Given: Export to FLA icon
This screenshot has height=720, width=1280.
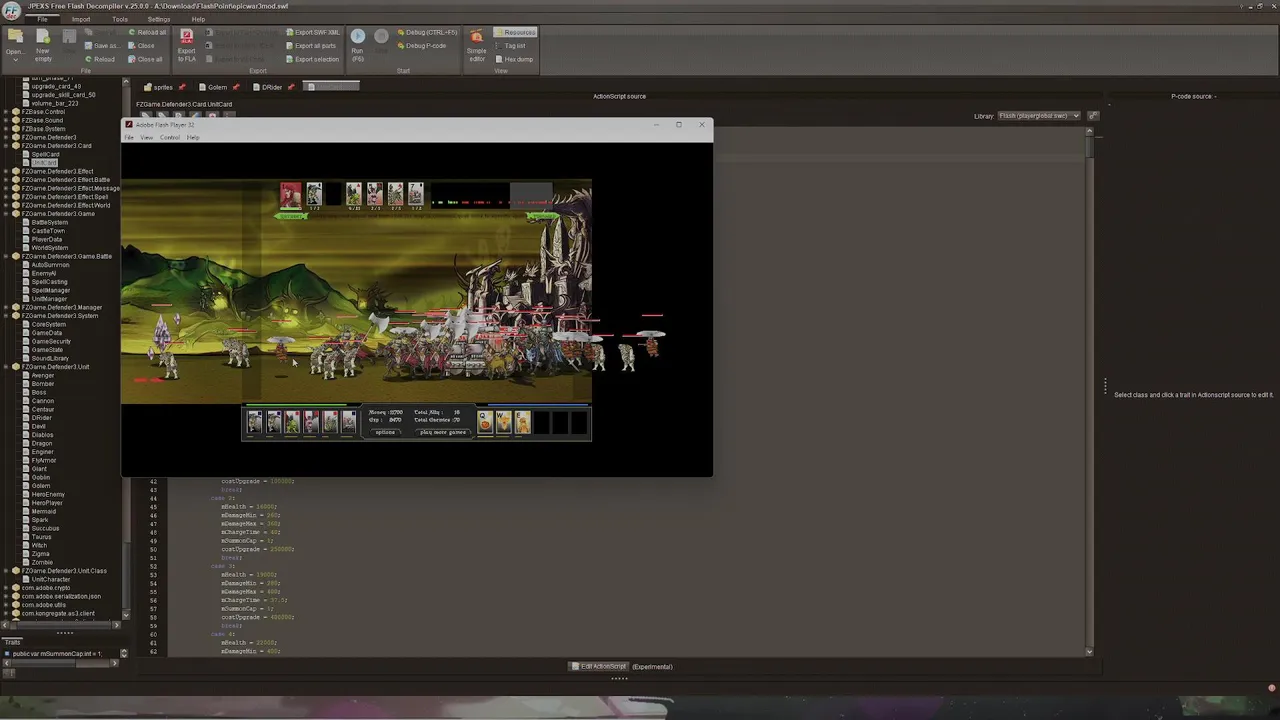Looking at the screenshot, I should 187,46.
